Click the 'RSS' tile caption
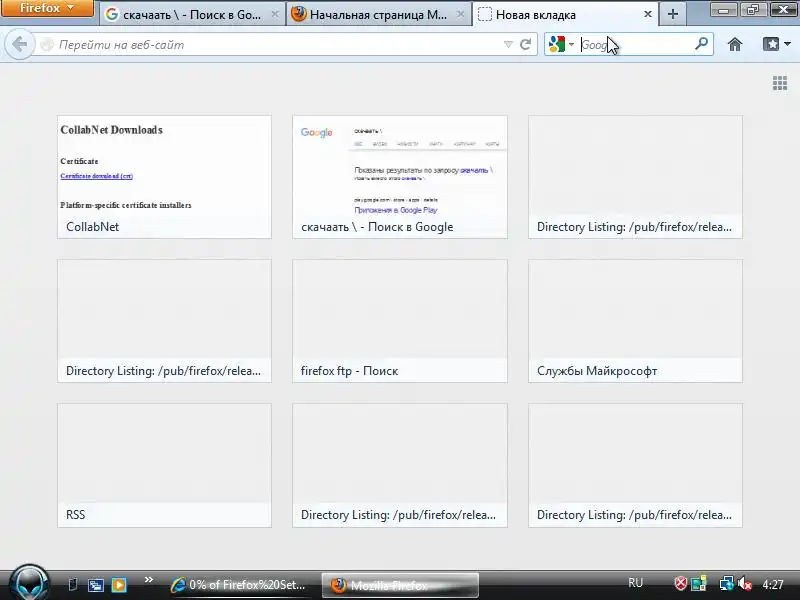800x600 pixels. coord(76,515)
